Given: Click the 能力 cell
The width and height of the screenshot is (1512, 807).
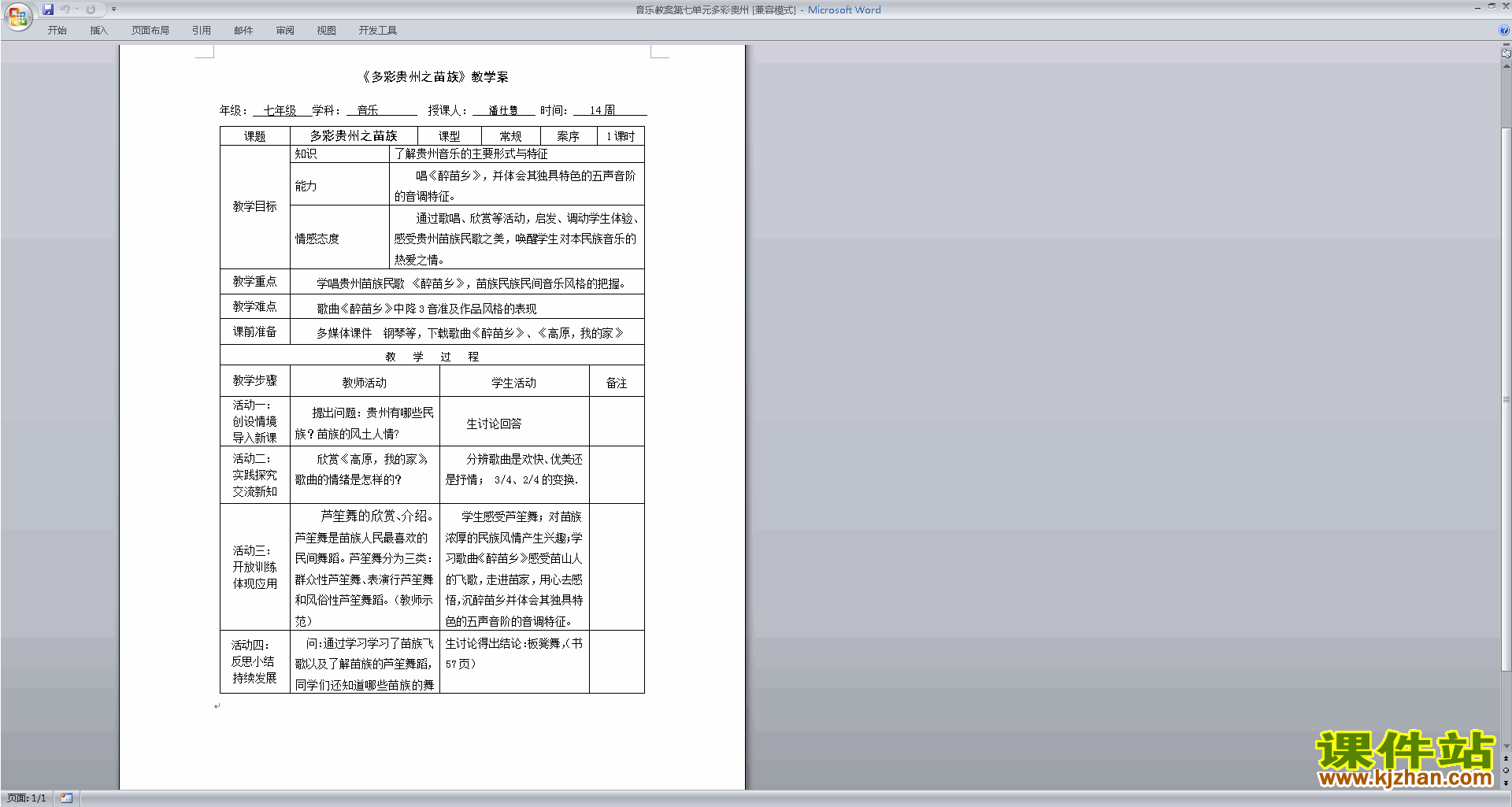Looking at the screenshot, I should click(339, 186).
